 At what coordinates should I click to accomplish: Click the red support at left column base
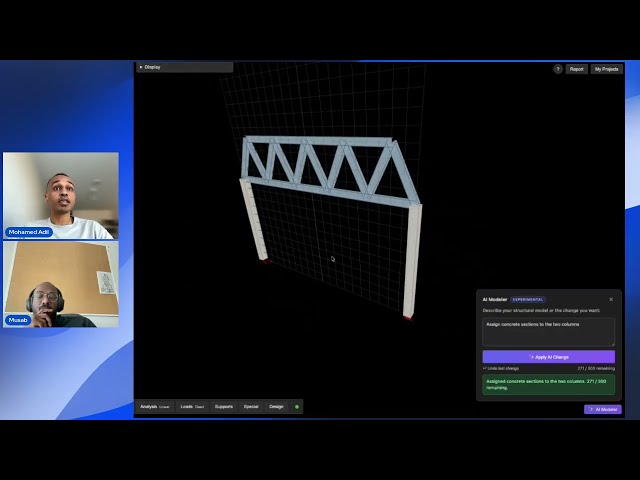[267, 261]
